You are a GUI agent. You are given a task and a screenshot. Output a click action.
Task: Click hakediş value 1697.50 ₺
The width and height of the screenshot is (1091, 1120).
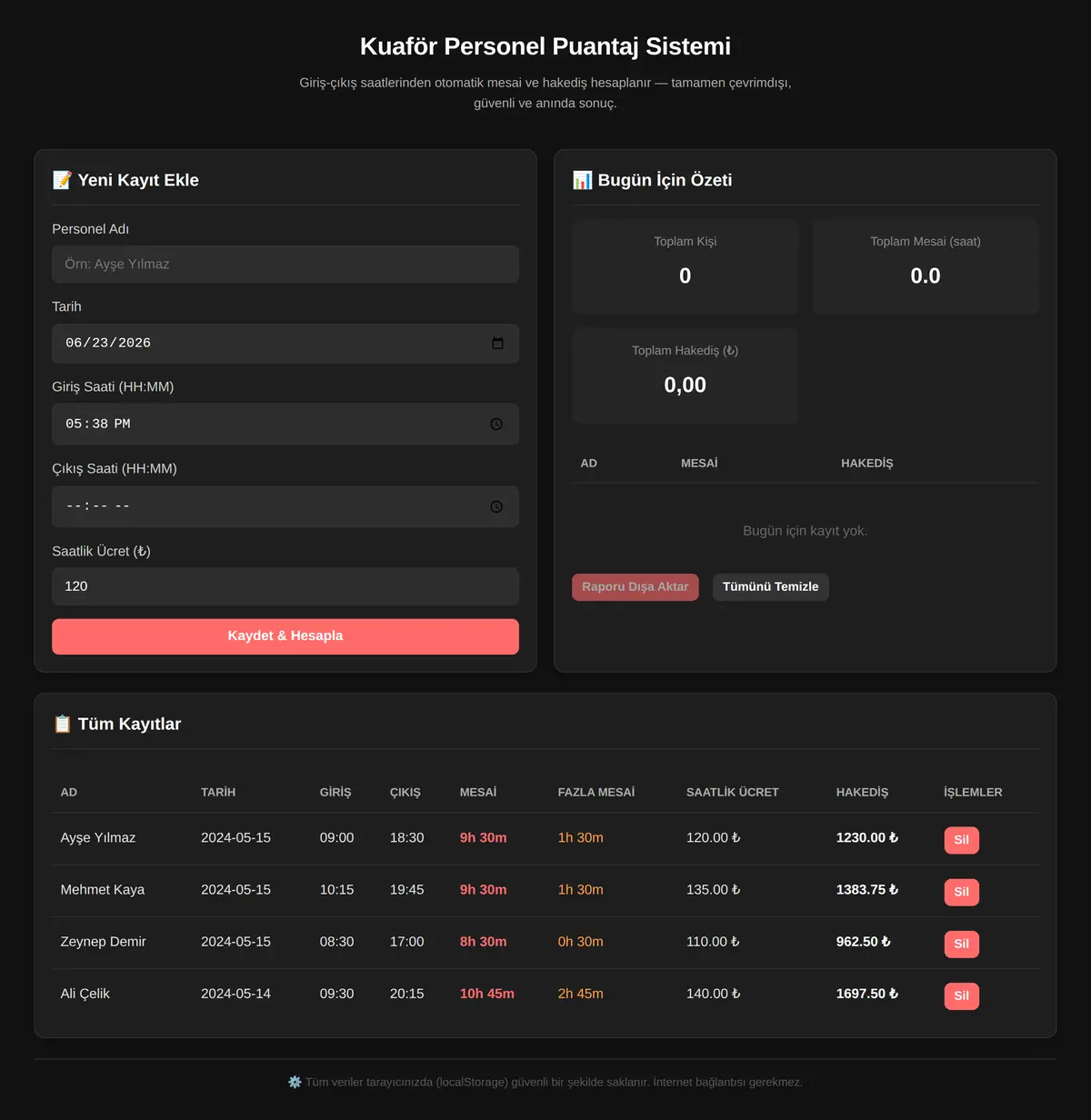(x=867, y=994)
